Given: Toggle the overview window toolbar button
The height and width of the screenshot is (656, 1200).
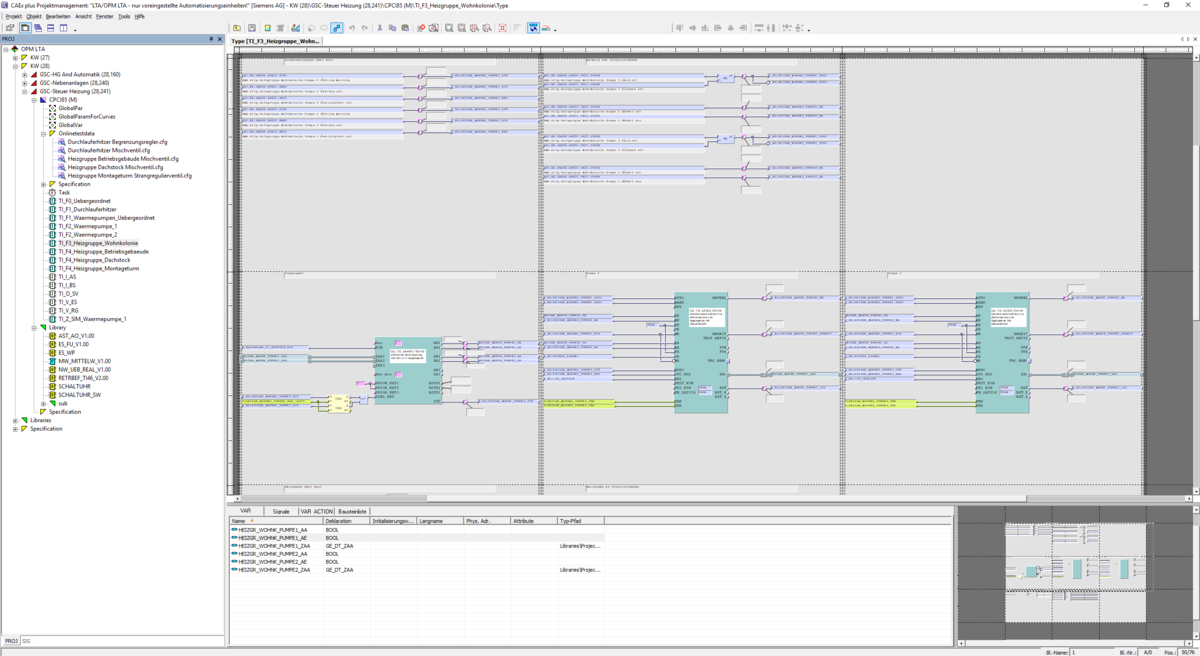Looking at the screenshot, I should click(533, 28).
